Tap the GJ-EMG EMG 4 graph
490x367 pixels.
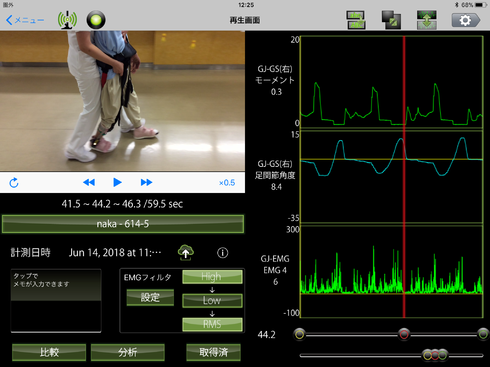[x=391, y=272]
